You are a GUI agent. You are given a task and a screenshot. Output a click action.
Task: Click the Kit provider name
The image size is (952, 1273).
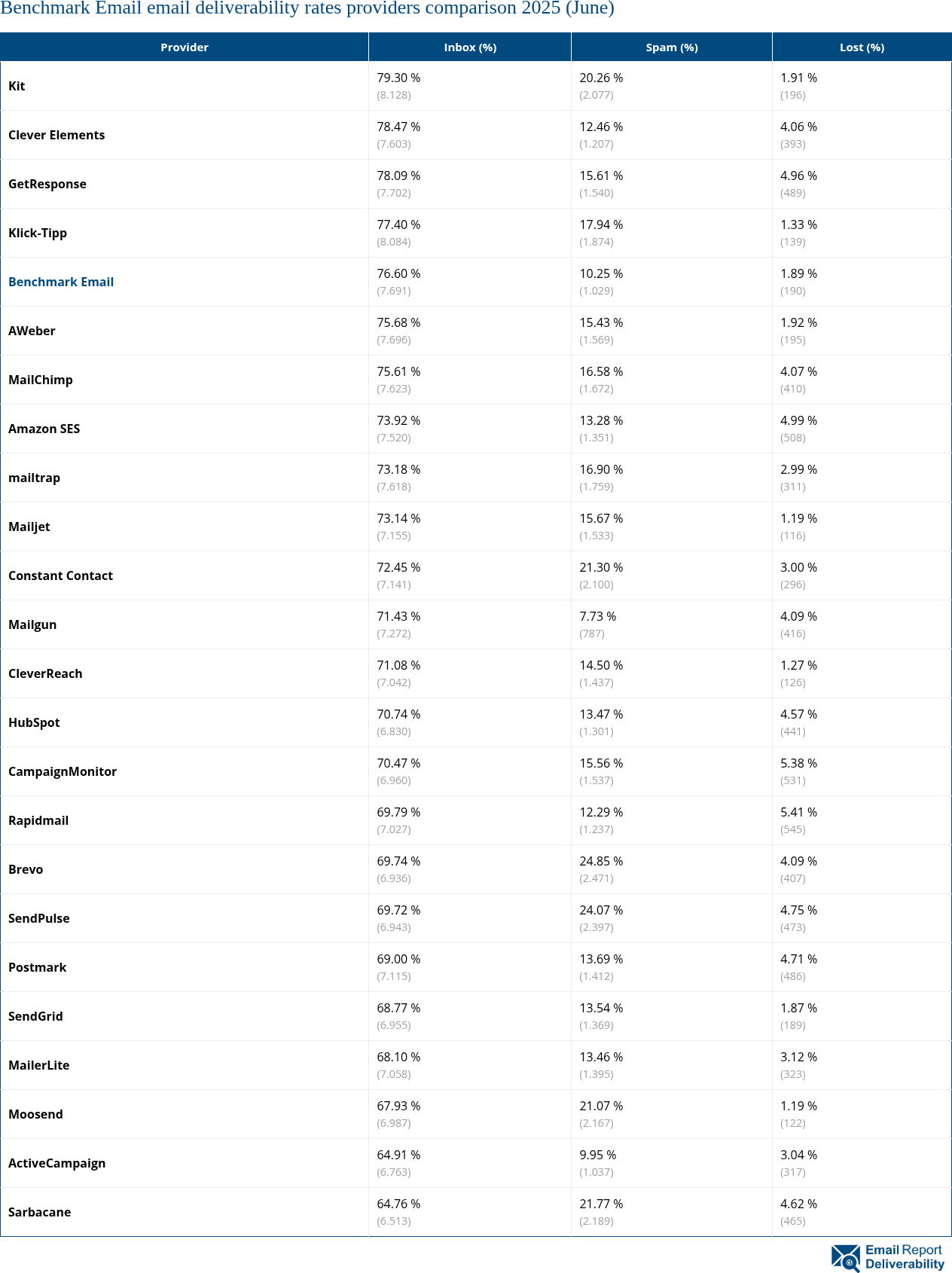(17, 86)
